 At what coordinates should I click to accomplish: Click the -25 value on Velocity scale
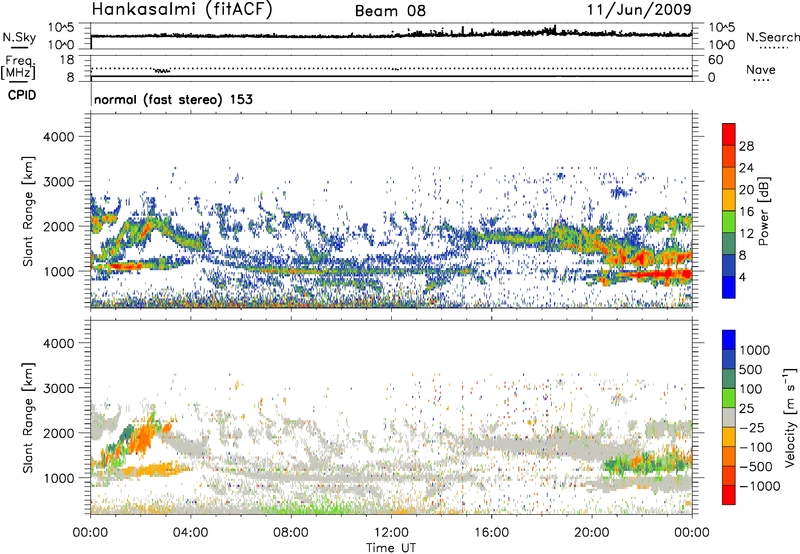coord(752,427)
